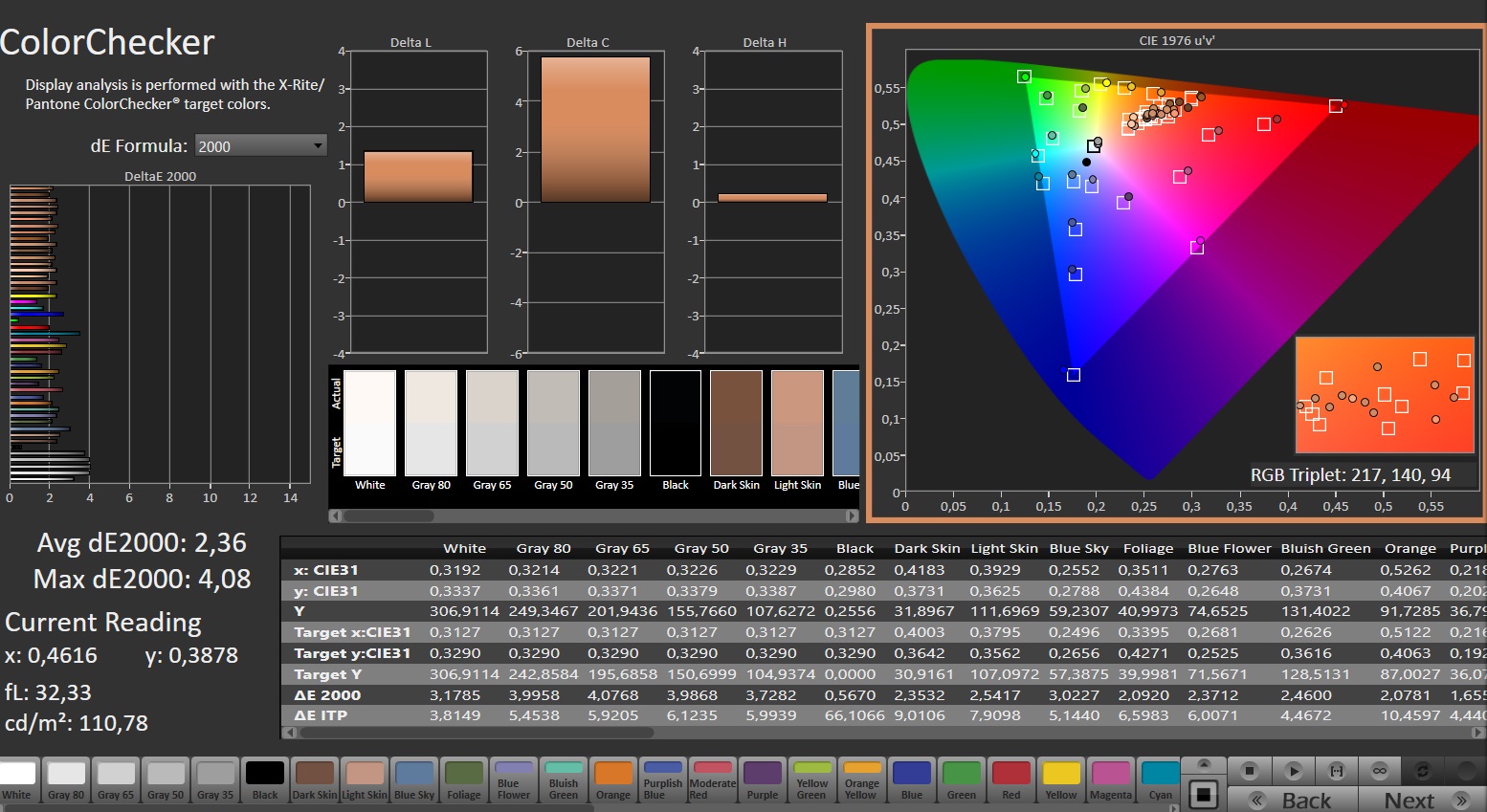The width and height of the screenshot is (1487, 812).
Task: Select the Black patch in bottom bar
Action: pyautogui.click(x=265, y=779)
